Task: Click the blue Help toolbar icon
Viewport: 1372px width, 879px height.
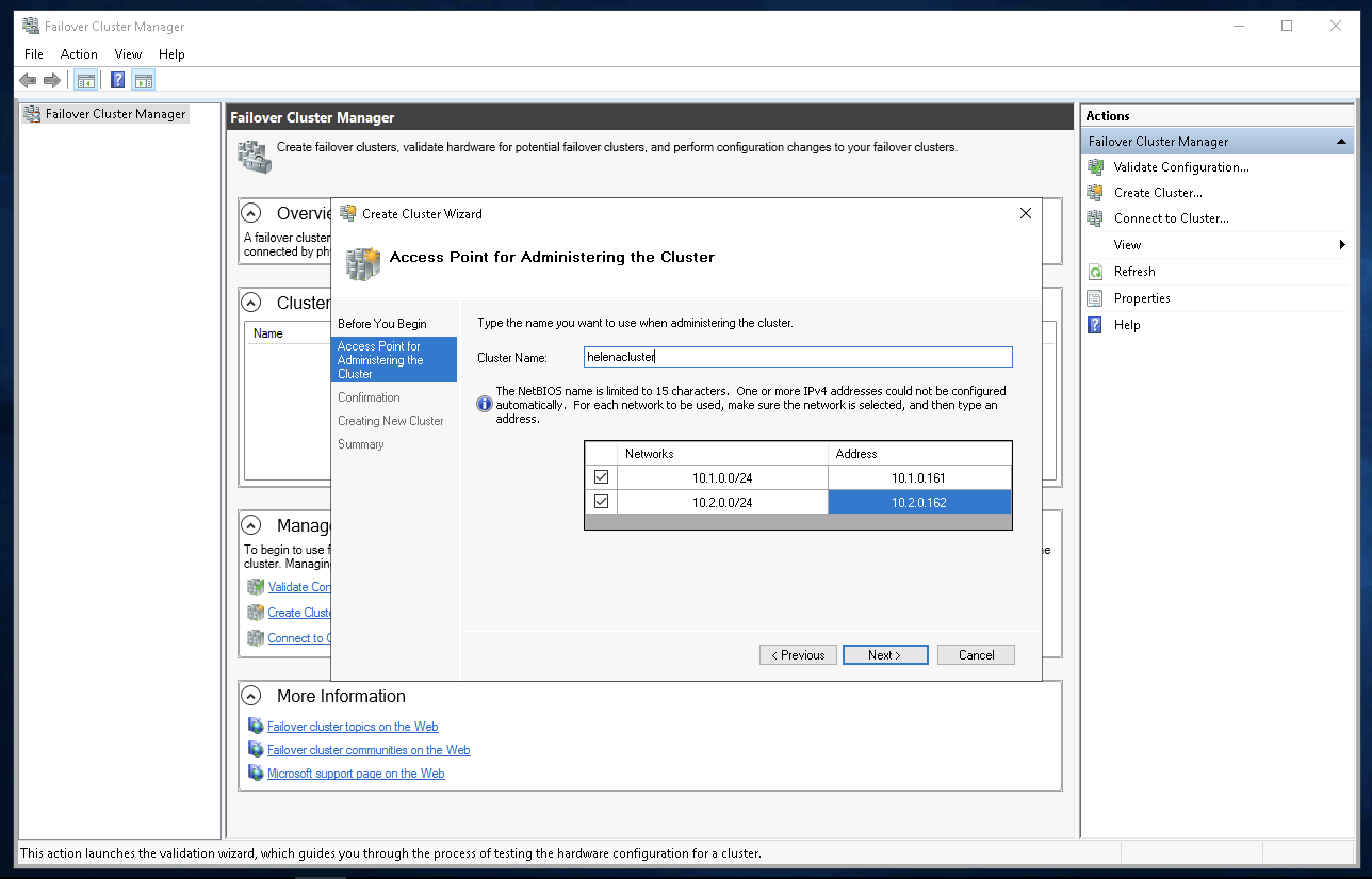Action: pos(118,80)
